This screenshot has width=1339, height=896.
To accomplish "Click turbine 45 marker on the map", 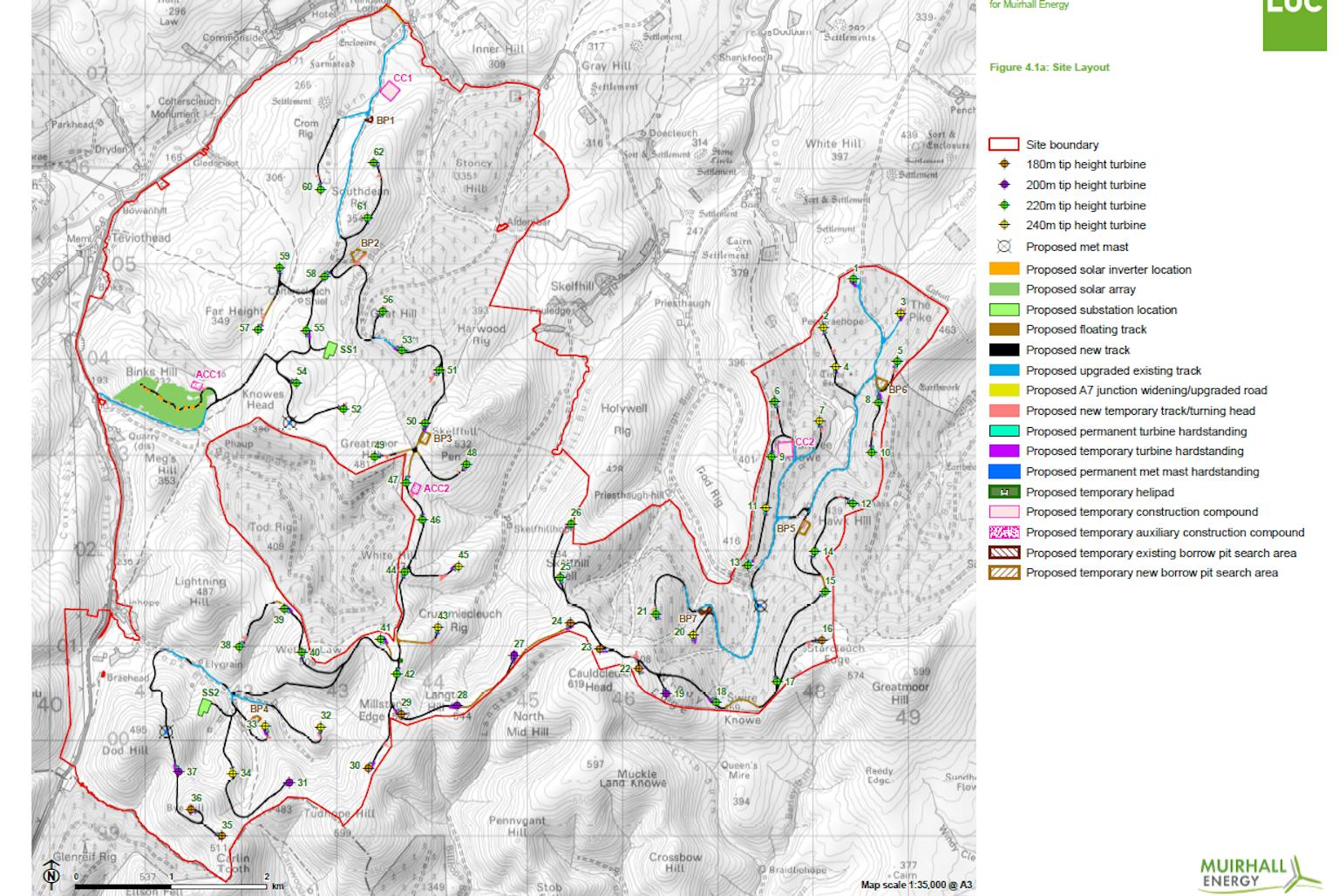I will pyautogui.click(x=459, y=567).
